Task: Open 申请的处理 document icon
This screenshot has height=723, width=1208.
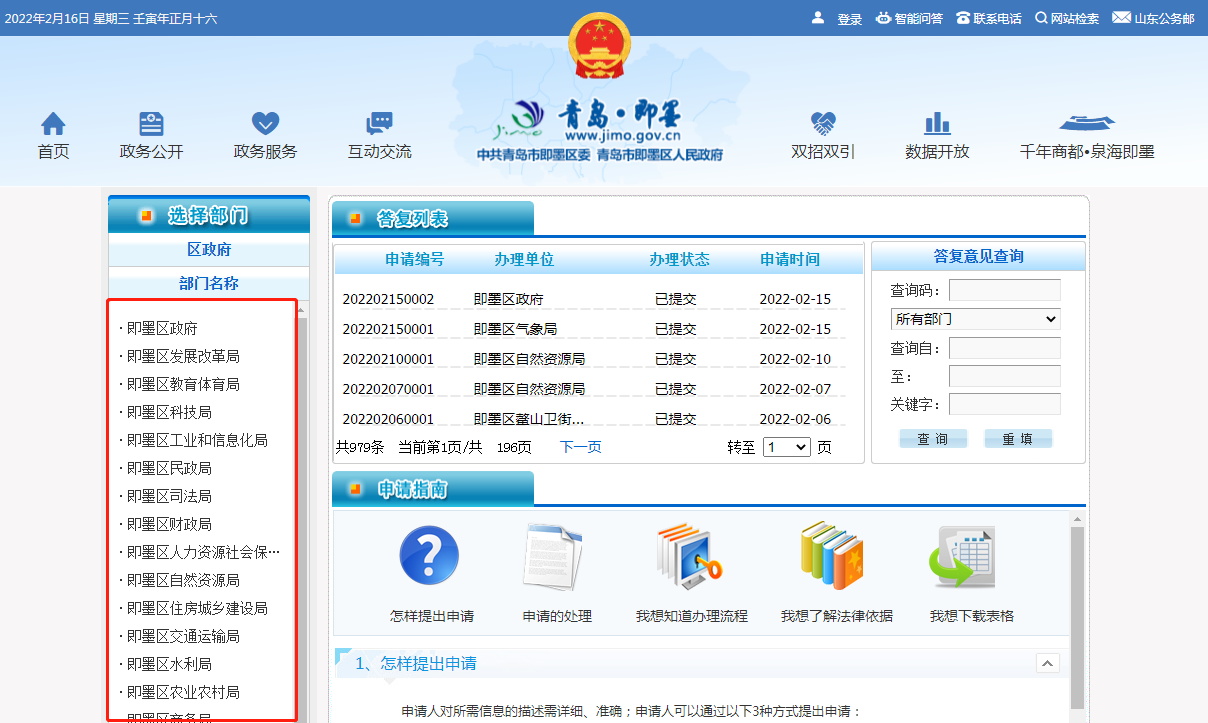Action: coord(553,556)
